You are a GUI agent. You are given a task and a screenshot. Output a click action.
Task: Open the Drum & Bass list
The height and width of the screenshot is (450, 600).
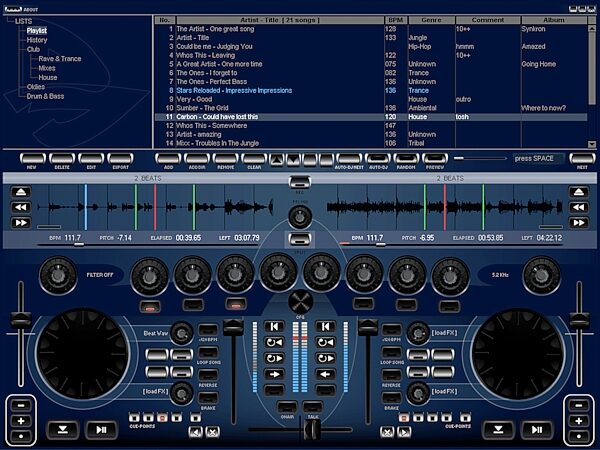click(45, 96)
